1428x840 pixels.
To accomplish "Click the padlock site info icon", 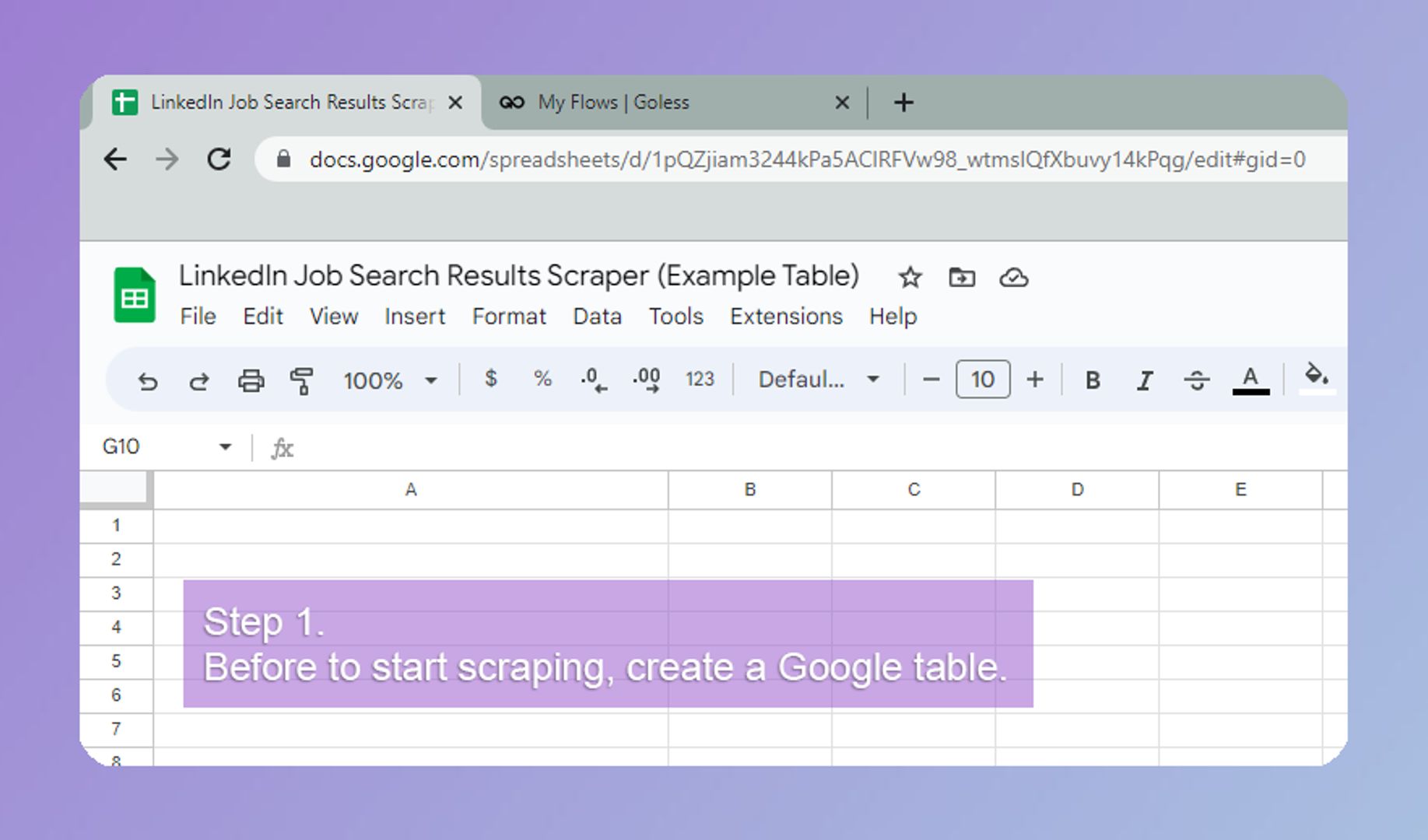I will click(283, 159).
